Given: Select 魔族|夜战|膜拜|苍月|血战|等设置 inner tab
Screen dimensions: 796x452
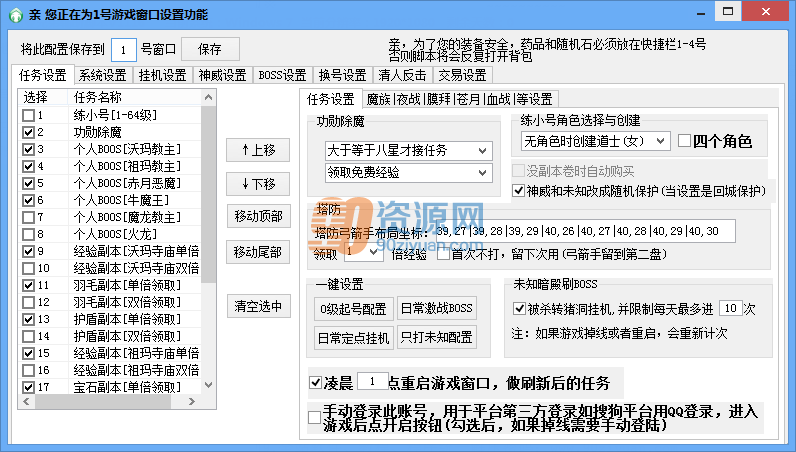Looking at the screenshot, I should pos(459,99).
